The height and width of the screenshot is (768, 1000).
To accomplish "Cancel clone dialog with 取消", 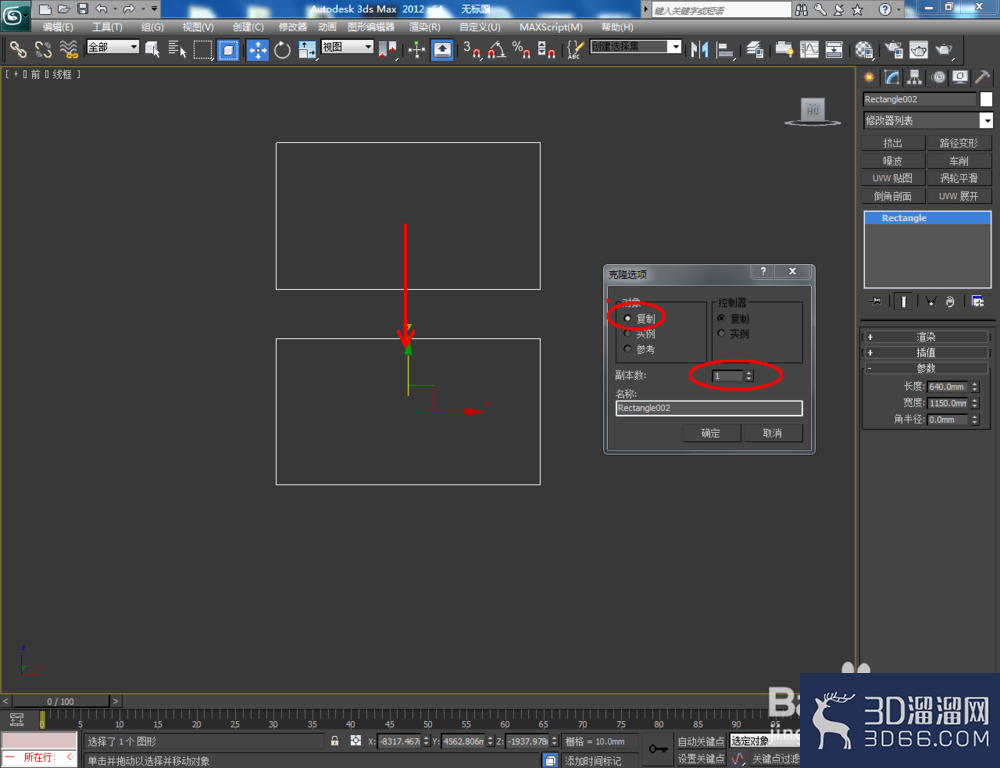I will tap(773, 433).
